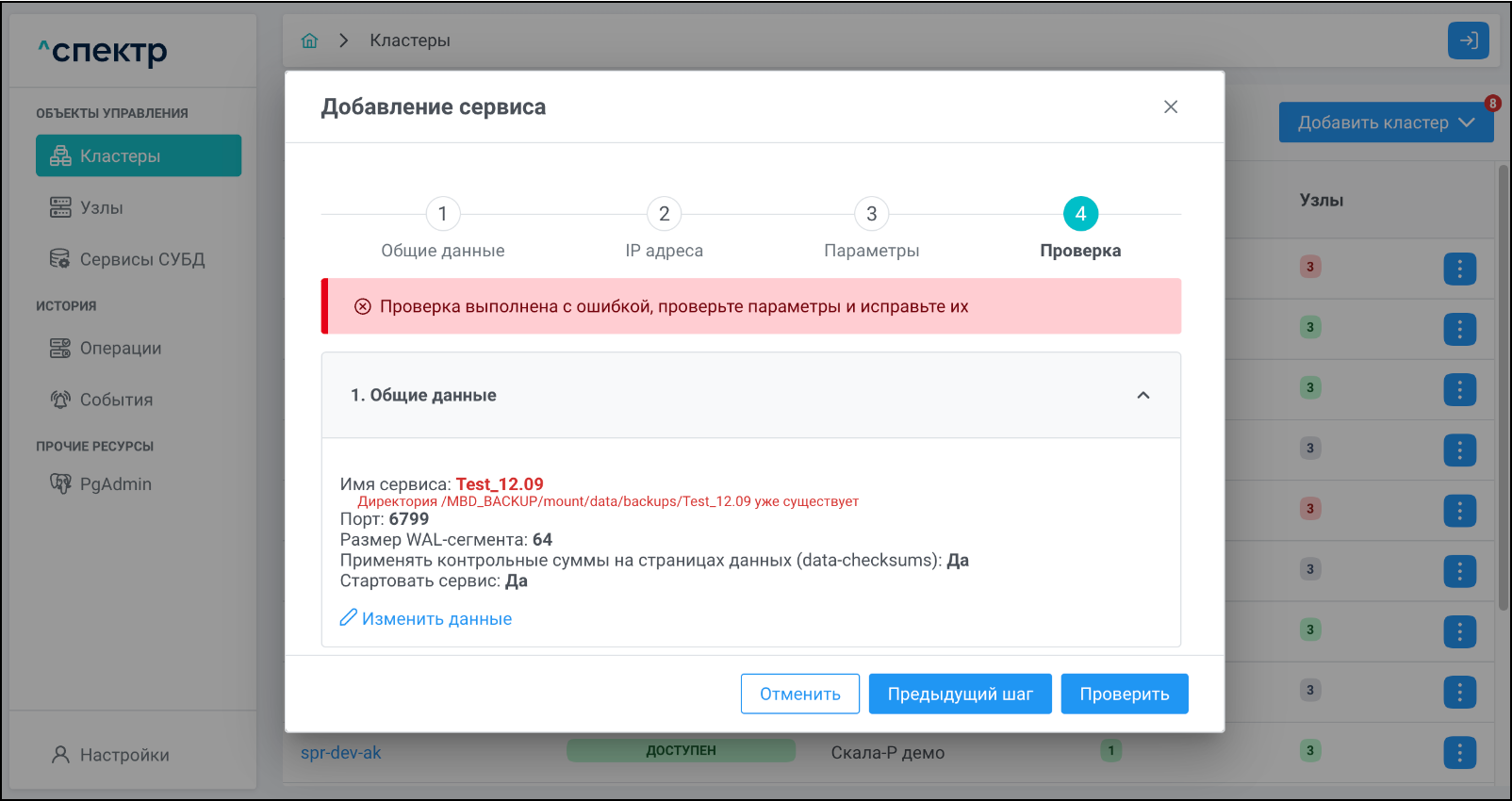Viewport: 1512px width, 801px height.
Task: Click Кластеры in the breadcrumb
Action: pos(410,41)
